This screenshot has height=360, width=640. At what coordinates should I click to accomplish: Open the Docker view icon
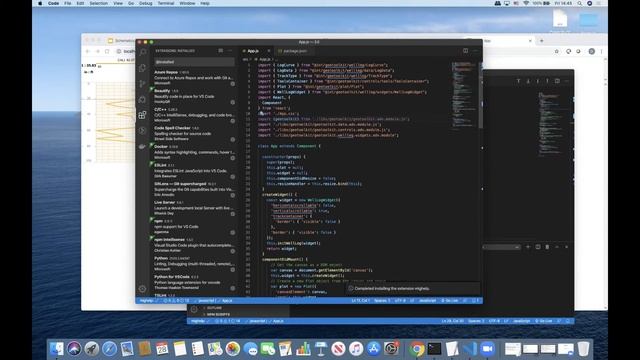click(142, 146)
